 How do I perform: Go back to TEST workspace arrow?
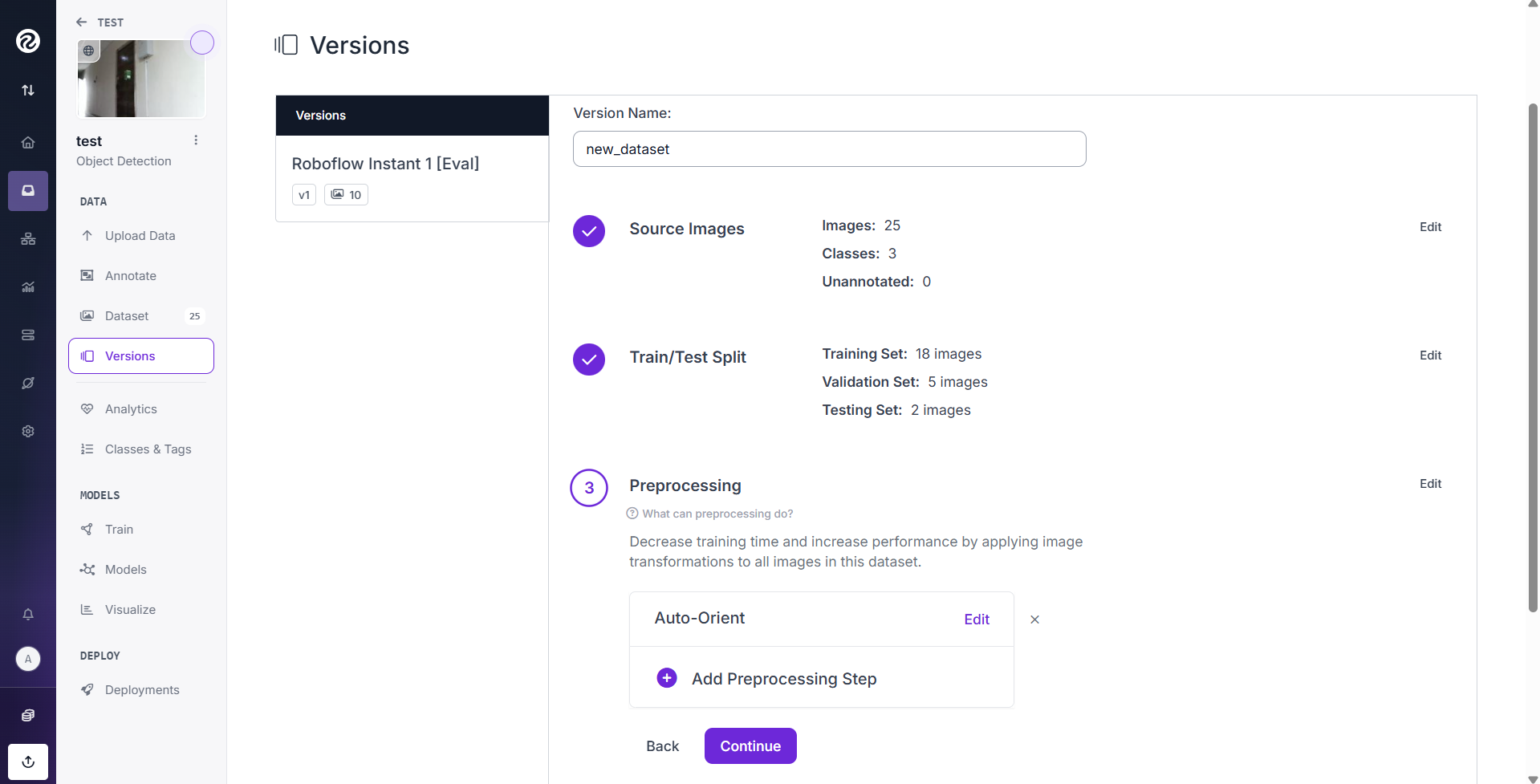click(x=82, y=22)
